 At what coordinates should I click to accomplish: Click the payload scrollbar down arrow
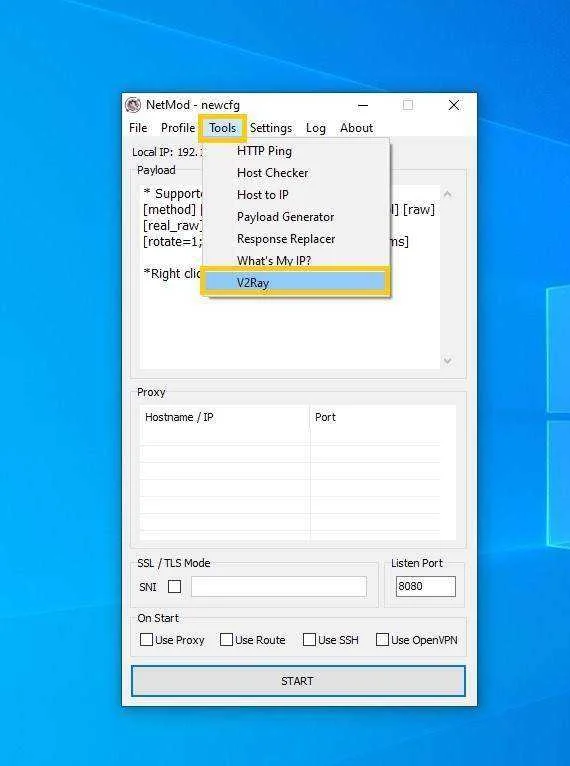click(x=447, y=361)
